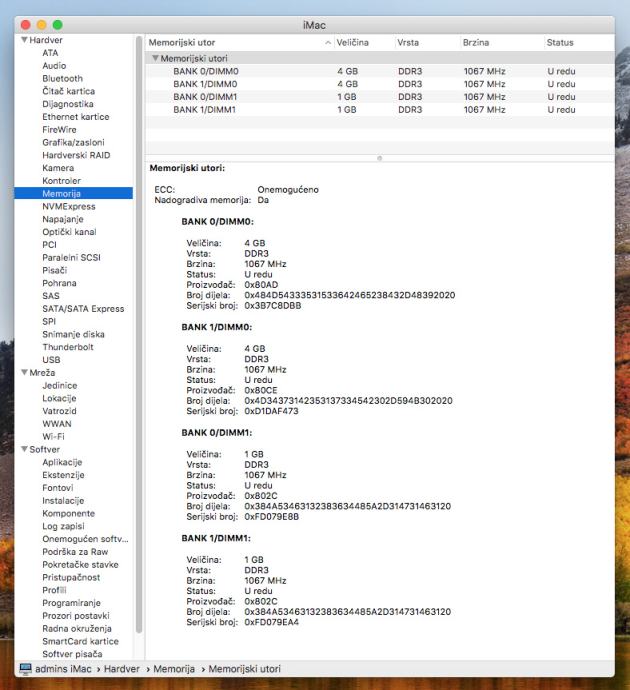Select Pokretačke stavke in sidebar

(x=81, y=564)
